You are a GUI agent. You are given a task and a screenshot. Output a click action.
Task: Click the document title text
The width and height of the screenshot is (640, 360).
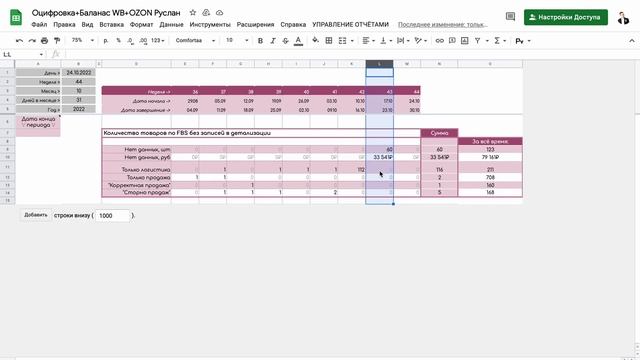point(106,13)
